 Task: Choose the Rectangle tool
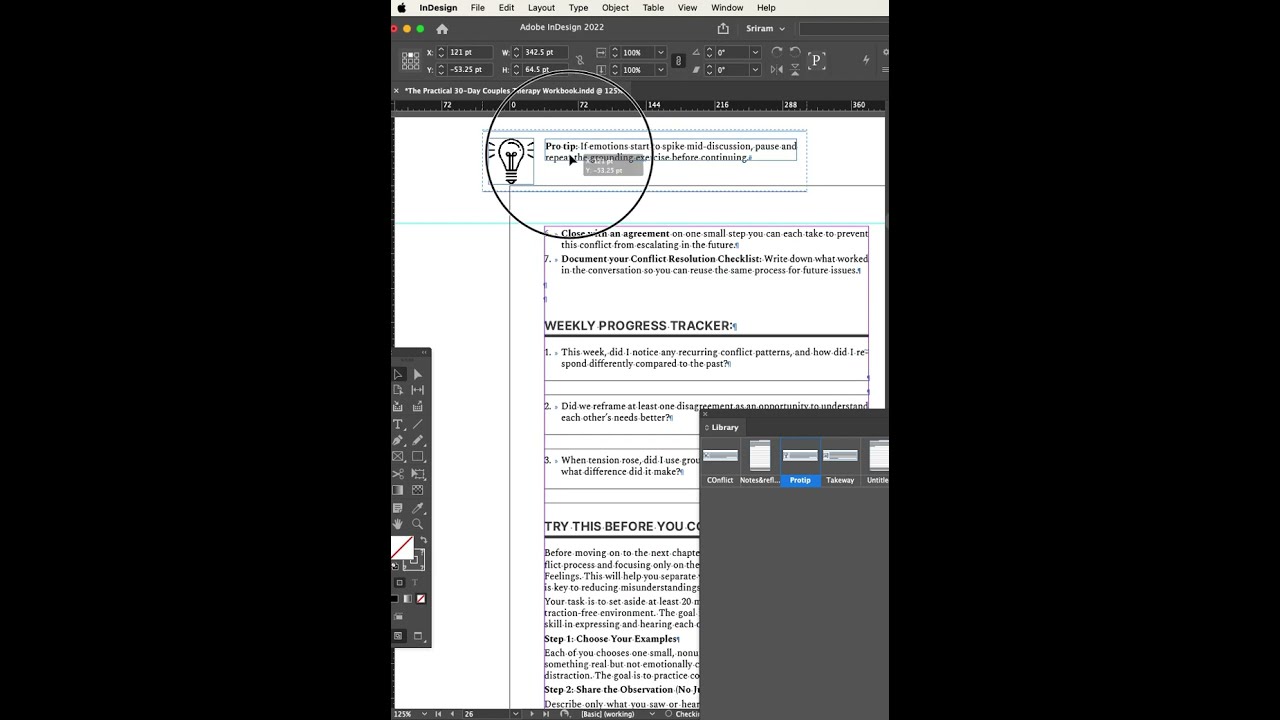pyautogui.click(x=417, y=456)
